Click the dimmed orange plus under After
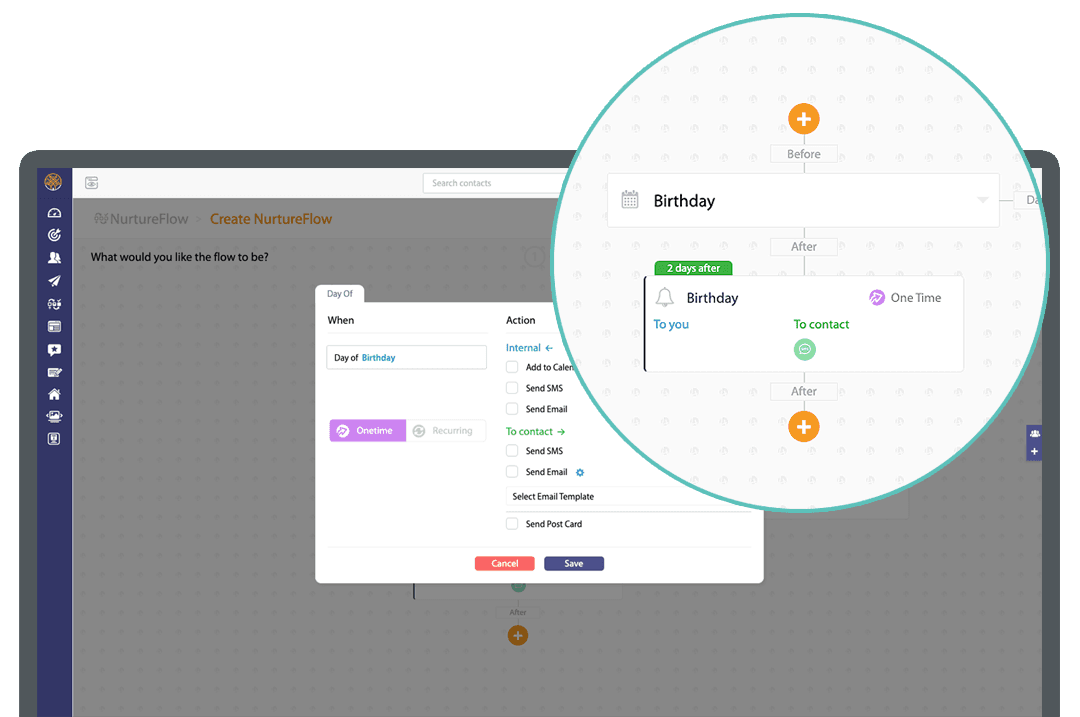 click(518, 635)
